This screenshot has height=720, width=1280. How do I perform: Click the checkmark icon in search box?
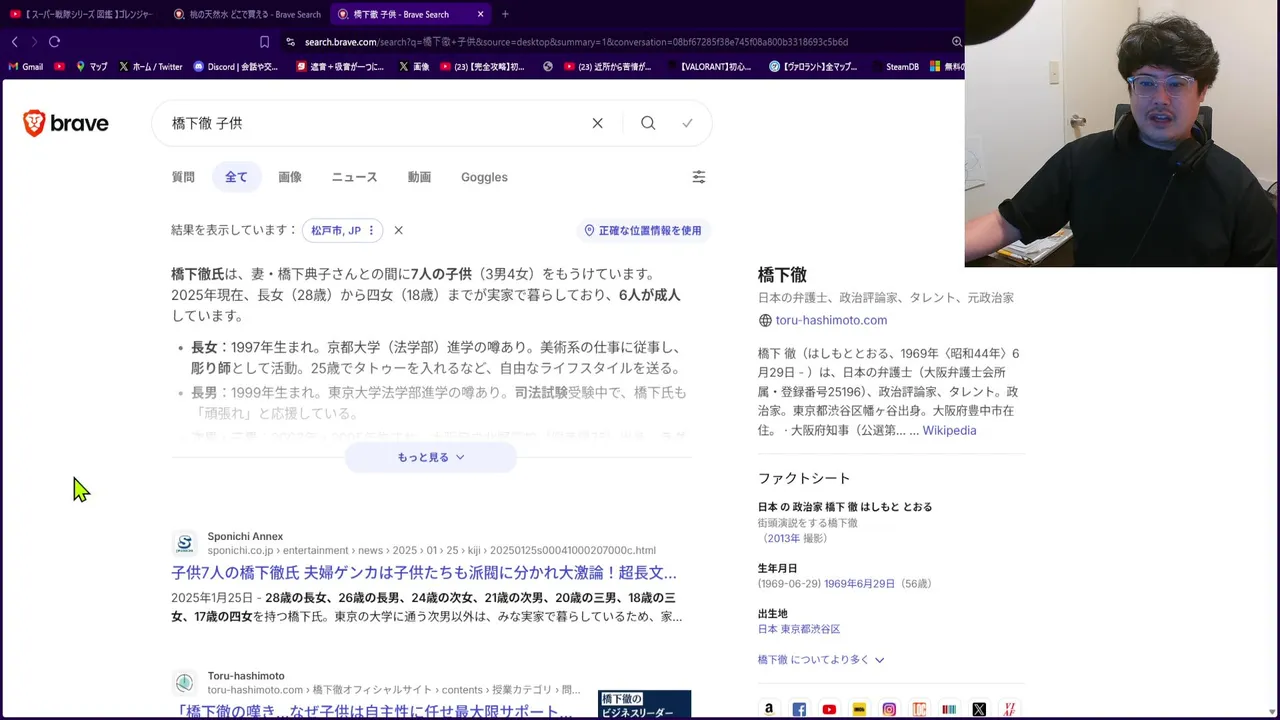tap(687, 123)
